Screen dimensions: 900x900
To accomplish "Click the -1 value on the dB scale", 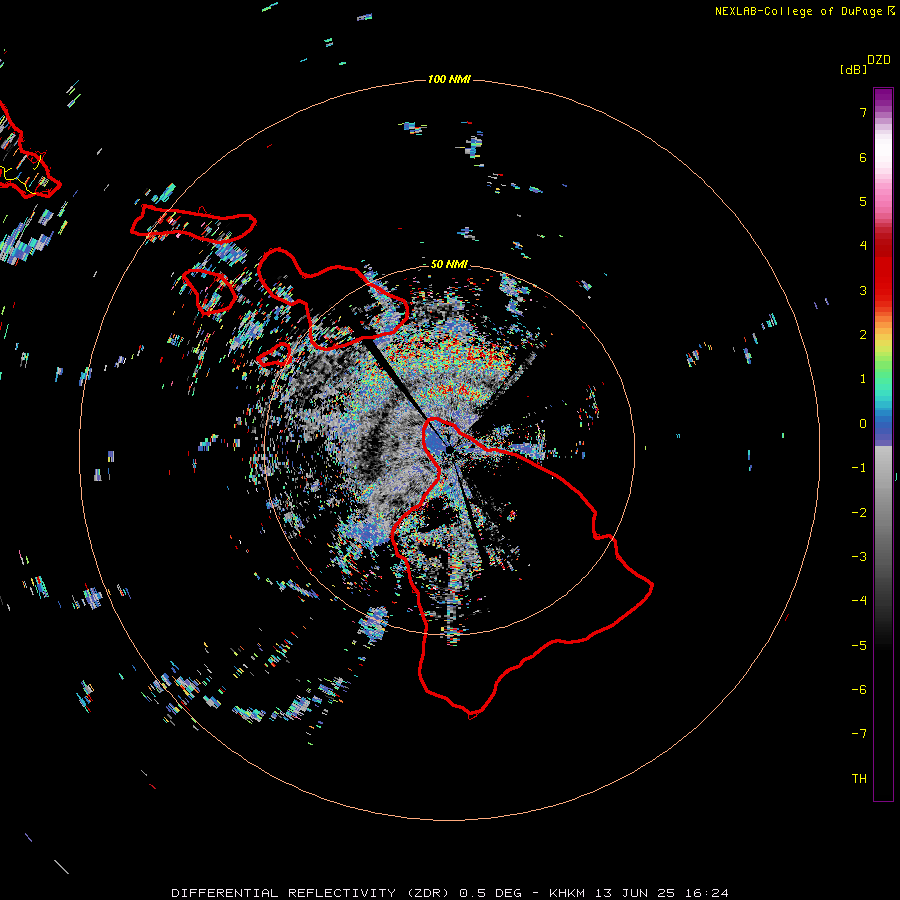I will 859,468.
